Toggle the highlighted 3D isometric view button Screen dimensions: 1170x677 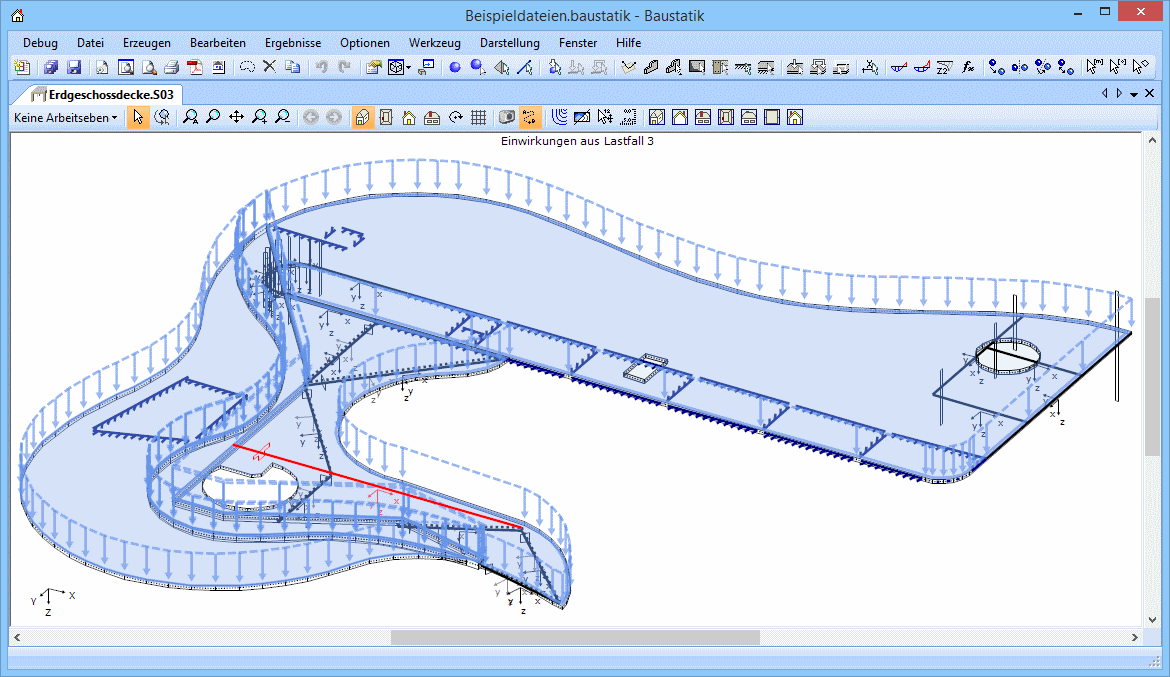pos(363,117)
